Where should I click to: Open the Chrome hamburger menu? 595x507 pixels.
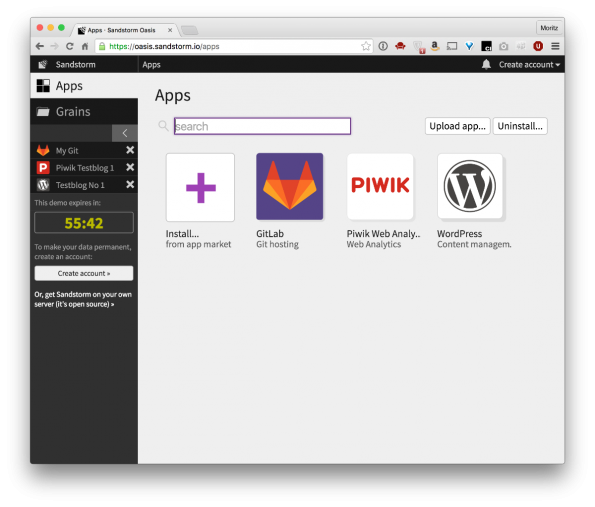(x=555, y=46)
